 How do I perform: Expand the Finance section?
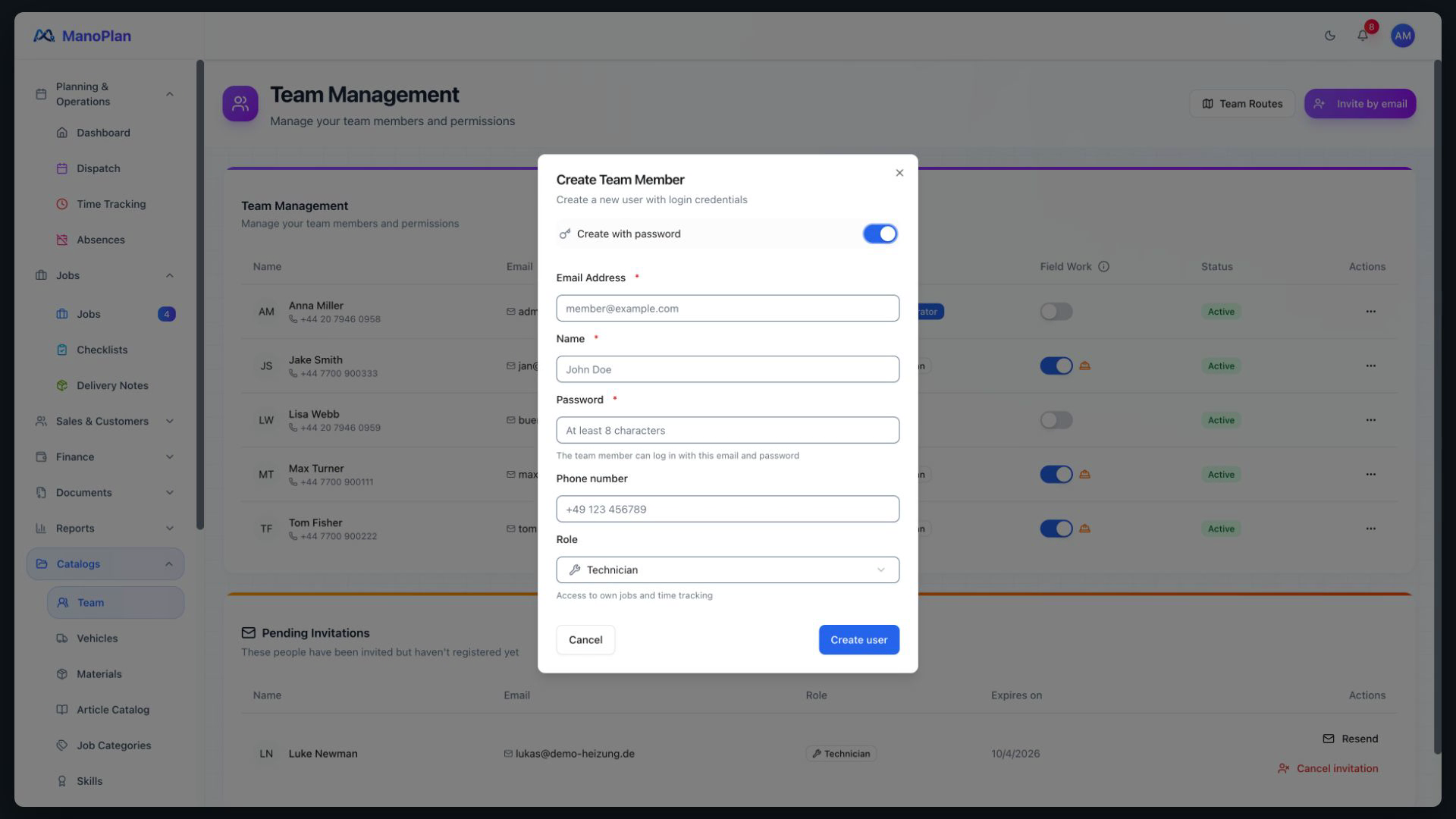point(105,457)
